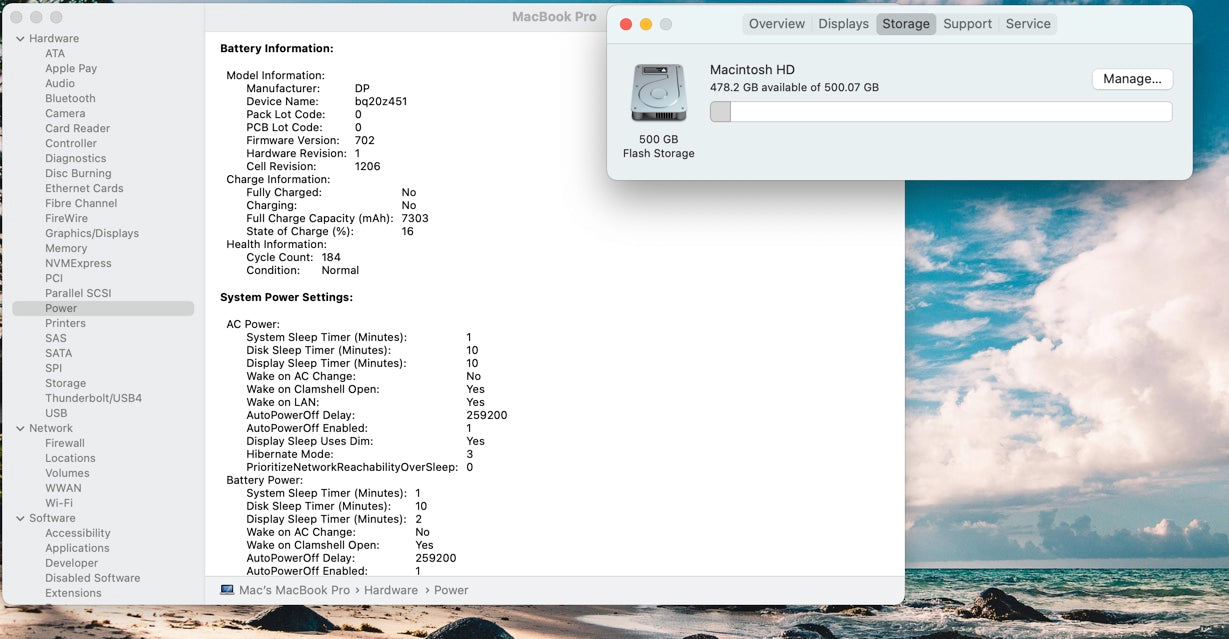The height and width of the screenshot is (639, 1229).
Task: Open the Displays tab
Action: click(x=843, y=24)
